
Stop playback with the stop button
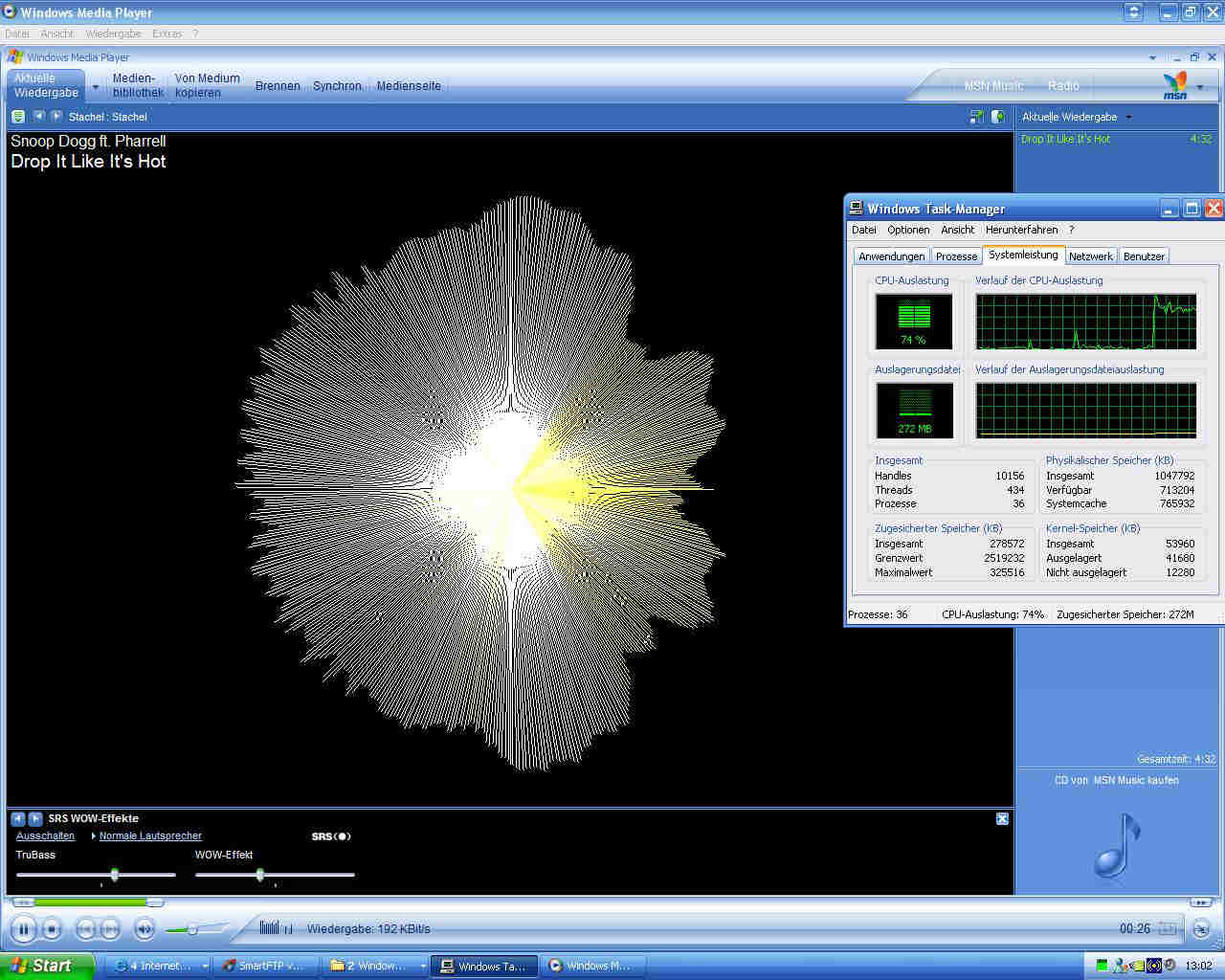click(x=52, y=928)
